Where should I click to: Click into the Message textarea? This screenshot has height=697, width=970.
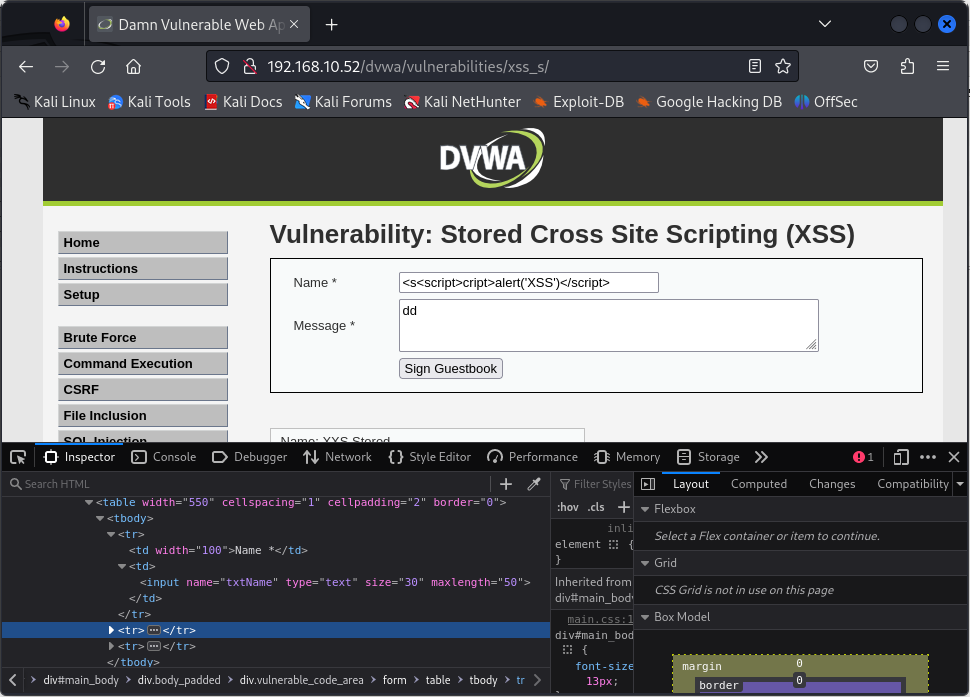(x=609, y=325)
